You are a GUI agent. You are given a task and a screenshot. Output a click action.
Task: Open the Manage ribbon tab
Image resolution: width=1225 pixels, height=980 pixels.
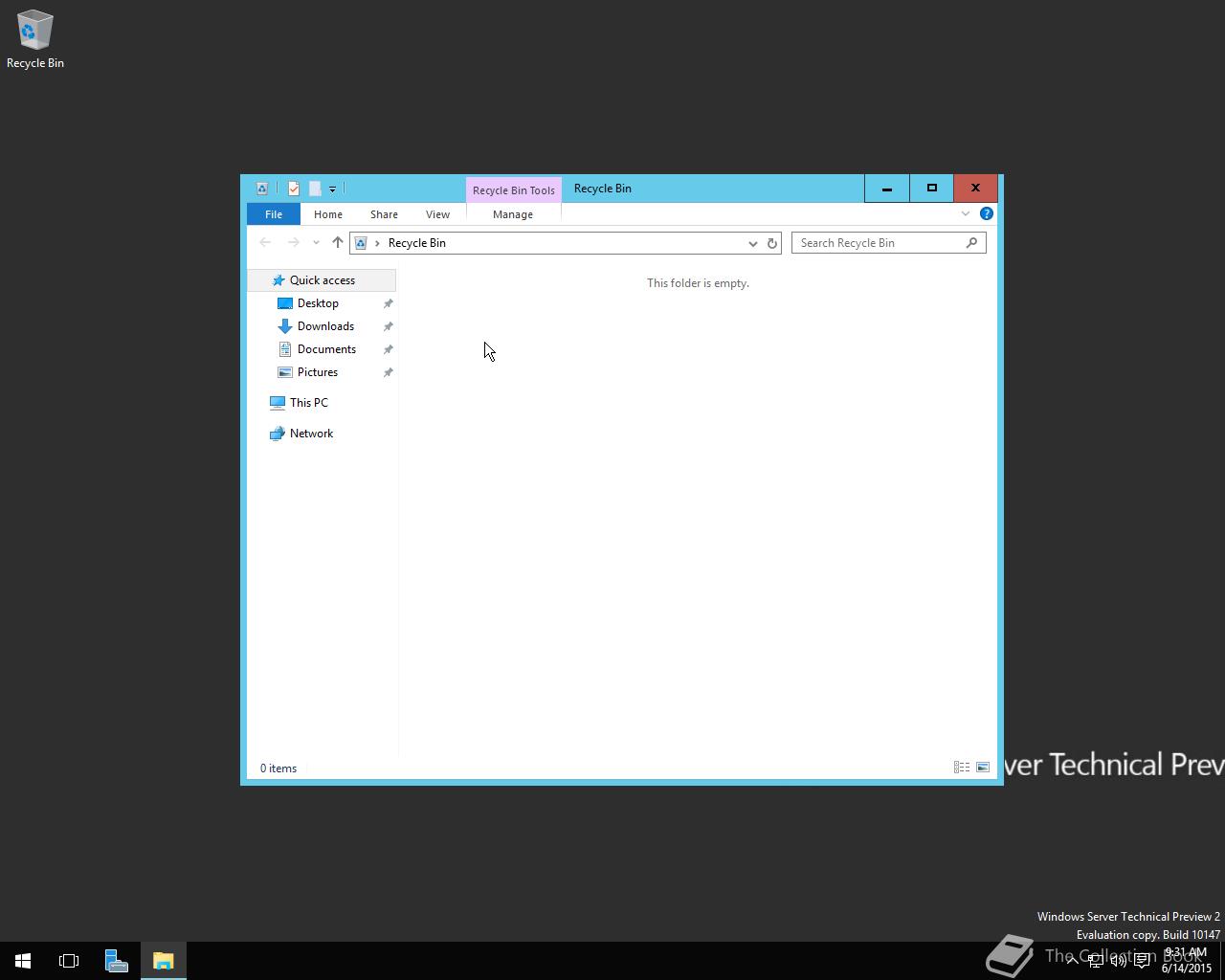coord(513,214)
